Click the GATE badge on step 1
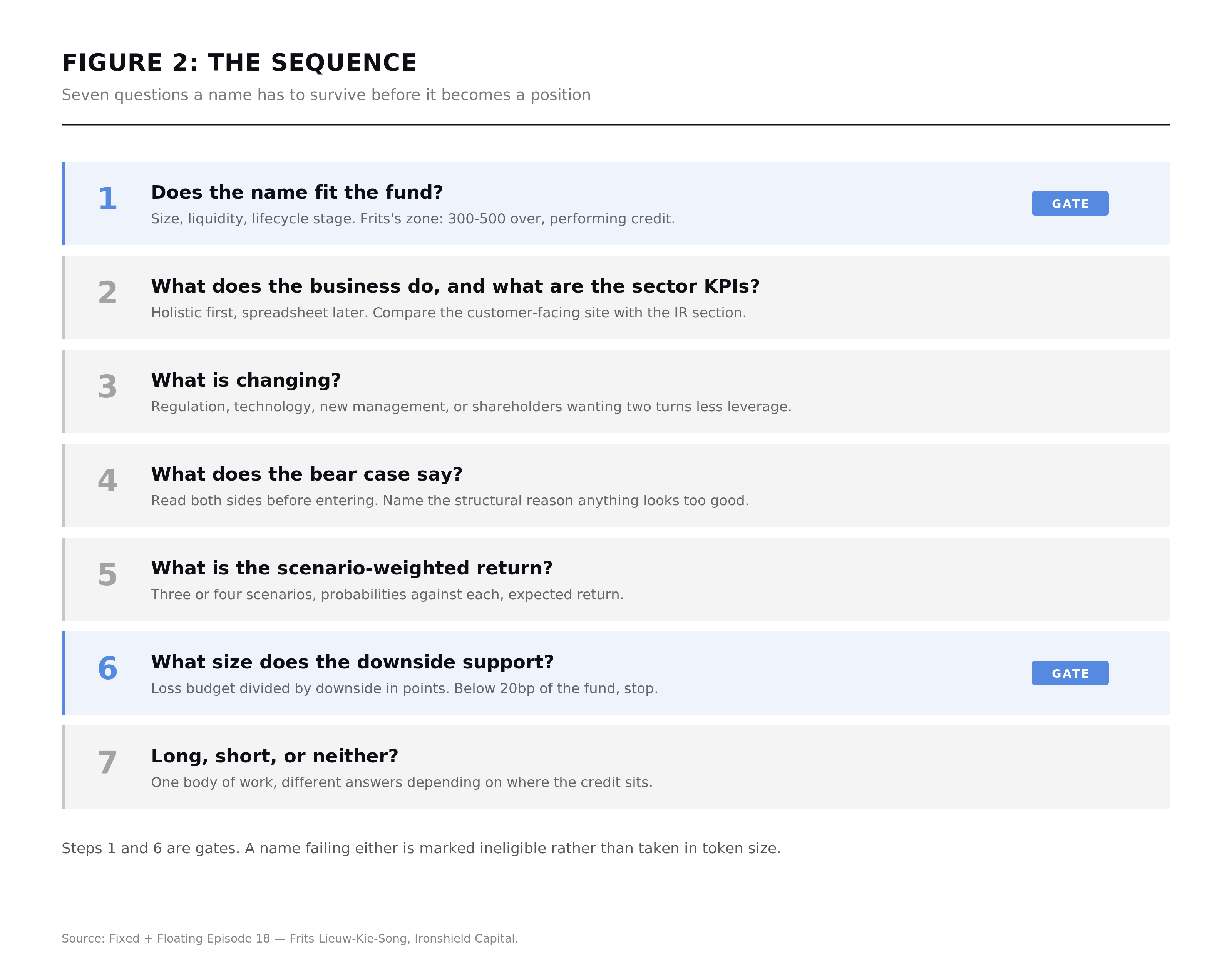Image resolution: width=1232 pixels, height=978 pixels. pyautogui.click(x=1070, y=203)
